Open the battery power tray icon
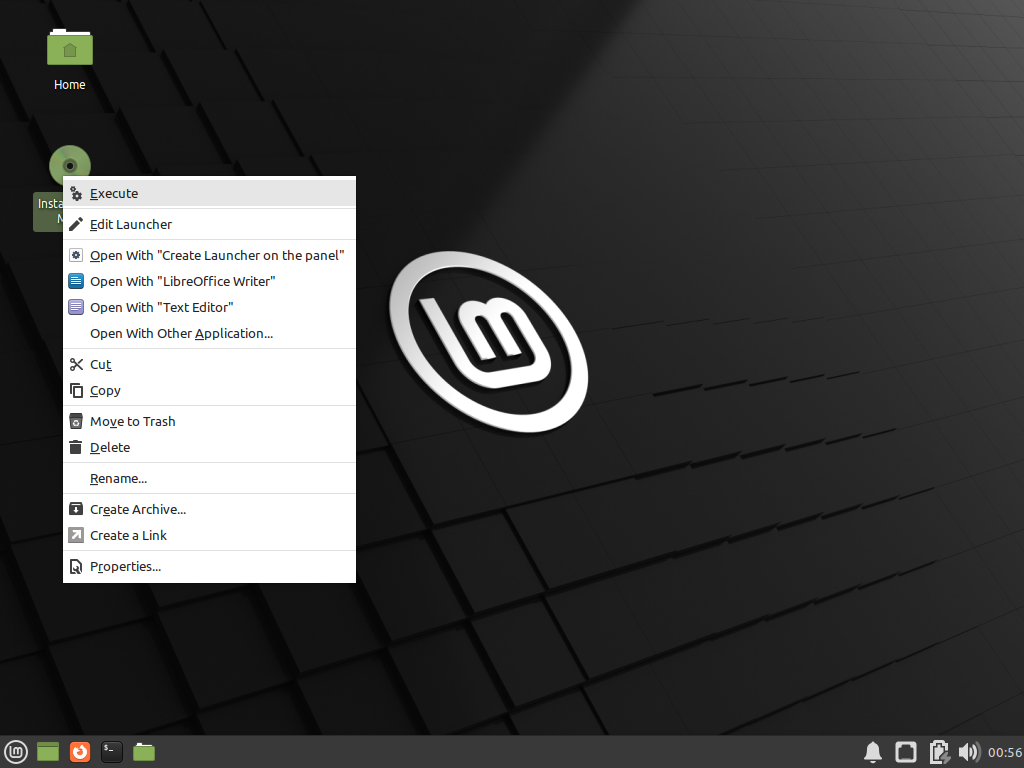This screenshot has height=768, width=1024. 938,752
